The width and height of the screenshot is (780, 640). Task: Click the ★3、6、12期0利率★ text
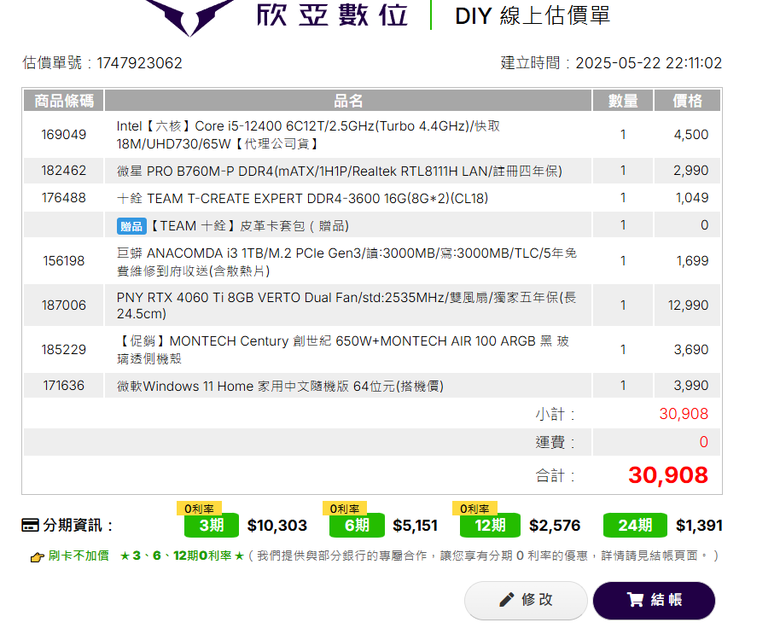coord(182,556)
